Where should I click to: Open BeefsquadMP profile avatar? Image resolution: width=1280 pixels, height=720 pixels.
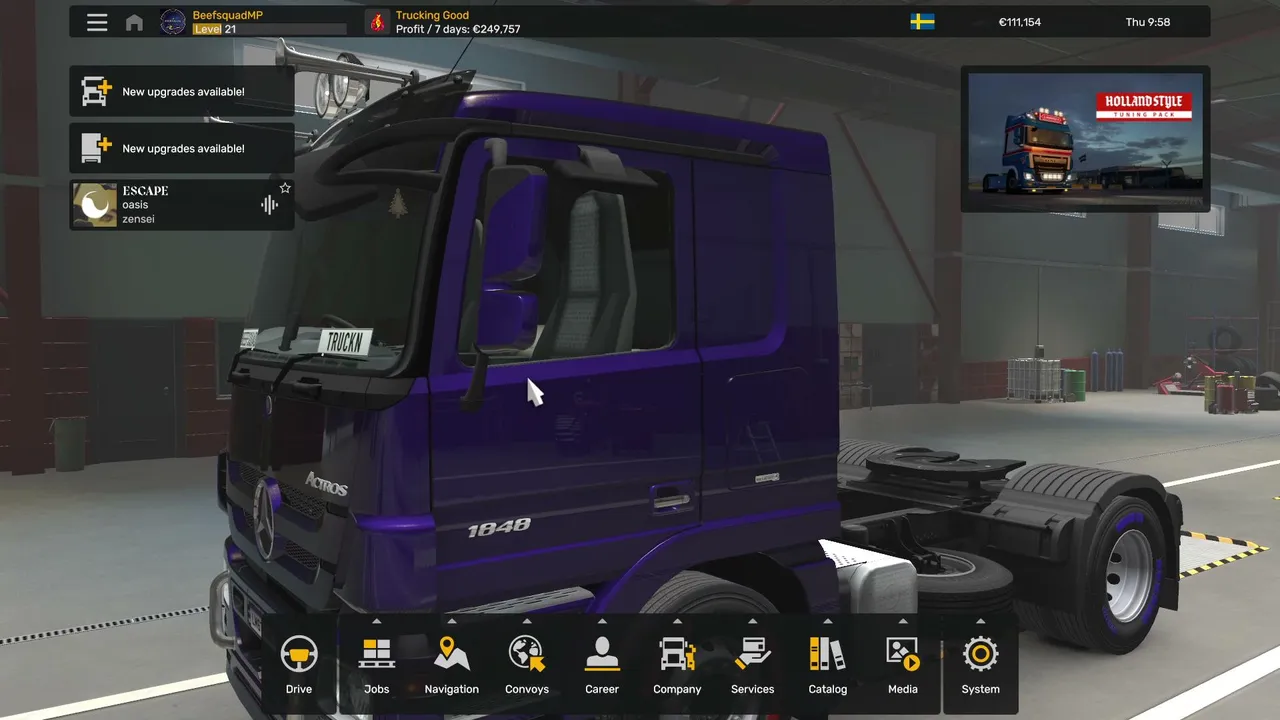tap(173, 22)
